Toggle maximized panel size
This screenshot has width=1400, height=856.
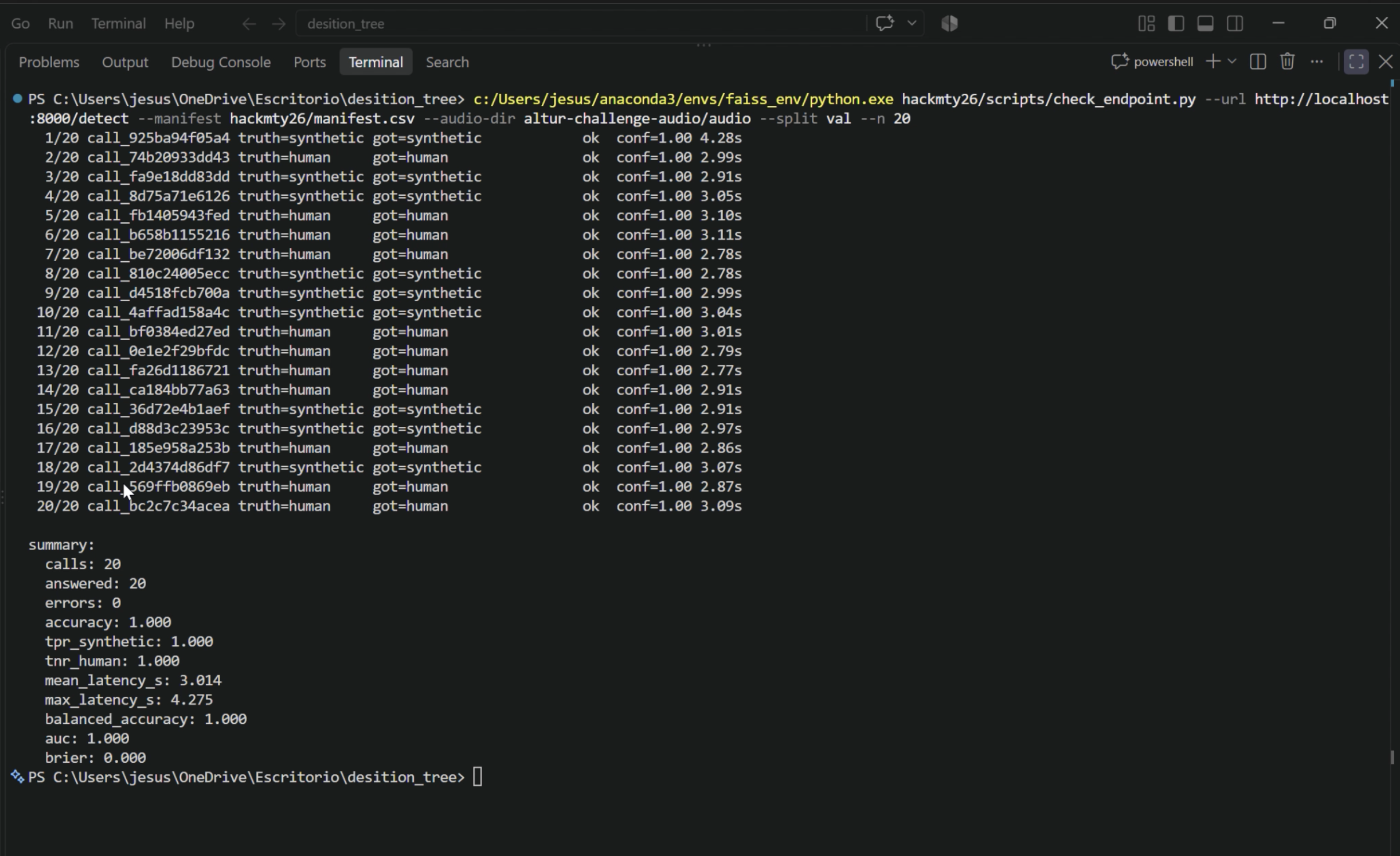click(1356, 61)
